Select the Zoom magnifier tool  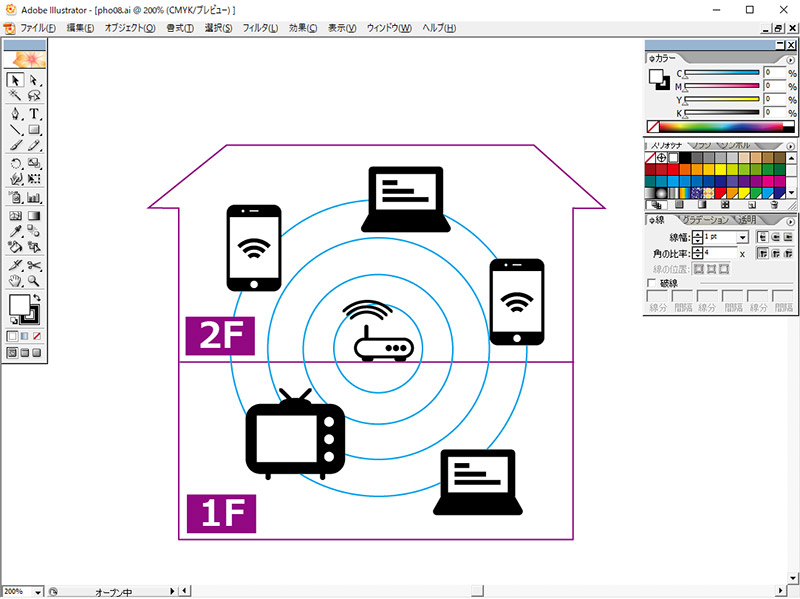(x=34, y=281)
